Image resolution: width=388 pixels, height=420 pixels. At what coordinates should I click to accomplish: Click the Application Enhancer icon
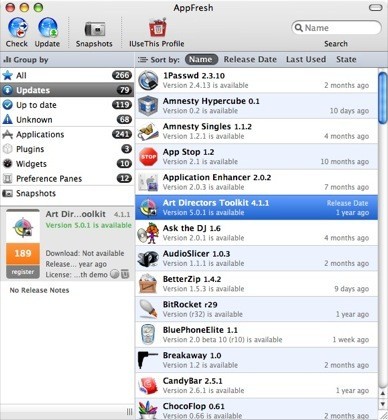148,182
